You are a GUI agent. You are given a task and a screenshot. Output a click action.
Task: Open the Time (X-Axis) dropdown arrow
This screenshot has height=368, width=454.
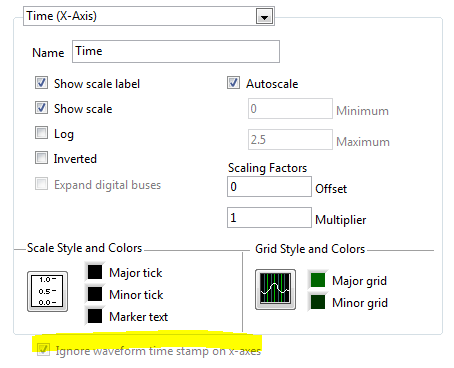[x=264, y=16]
